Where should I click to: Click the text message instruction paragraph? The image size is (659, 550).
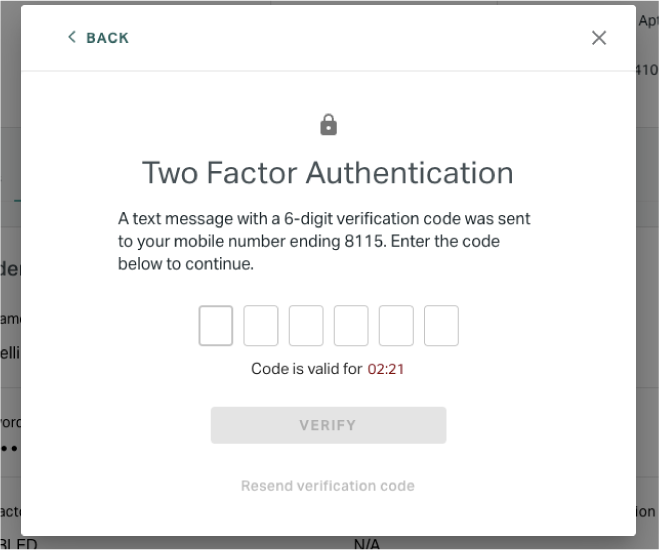pos(324,241)
